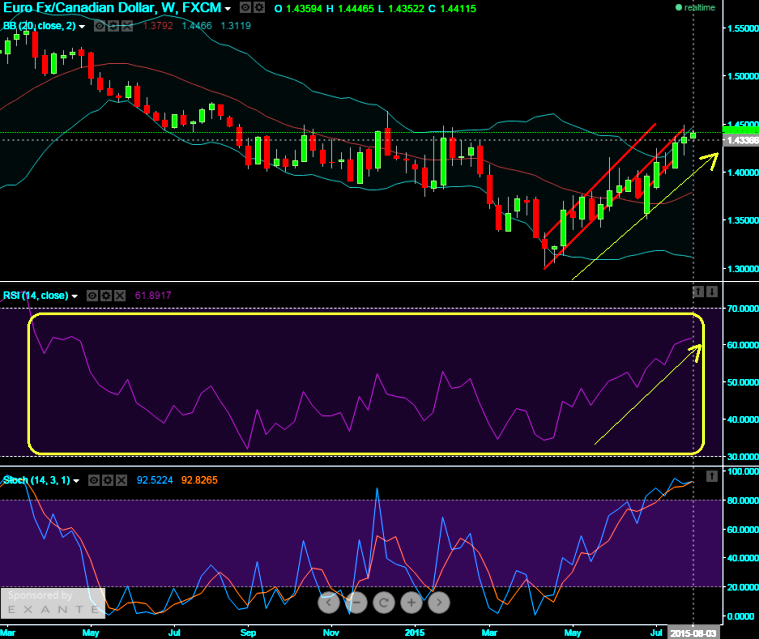Viewport: 759px width, 639px height.
Task: Expand the BB (20, close, 2) indicator dropdown
Action: [82, 26]
